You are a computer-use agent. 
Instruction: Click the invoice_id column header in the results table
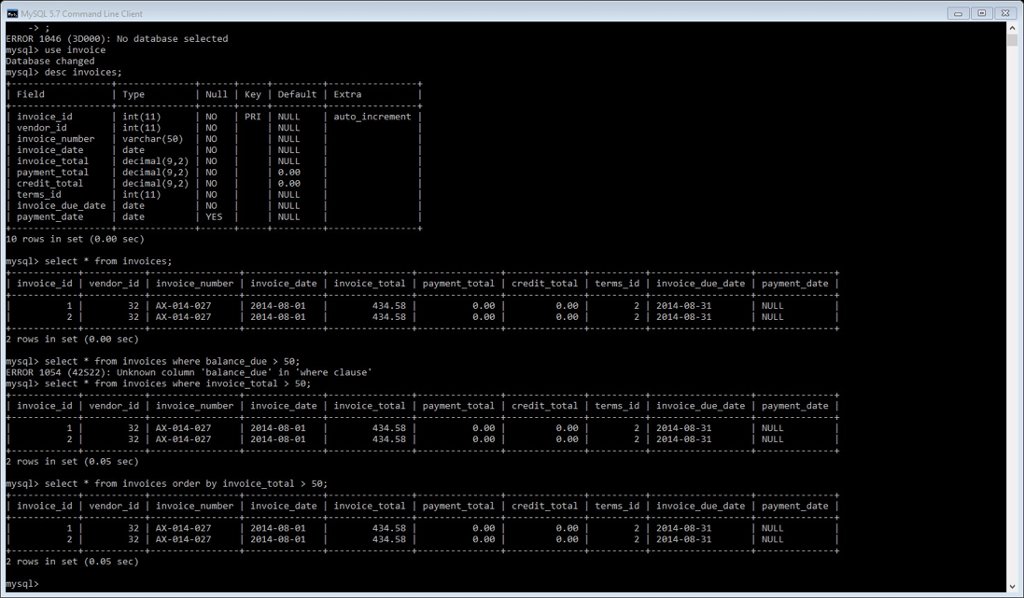pos(43,283)
